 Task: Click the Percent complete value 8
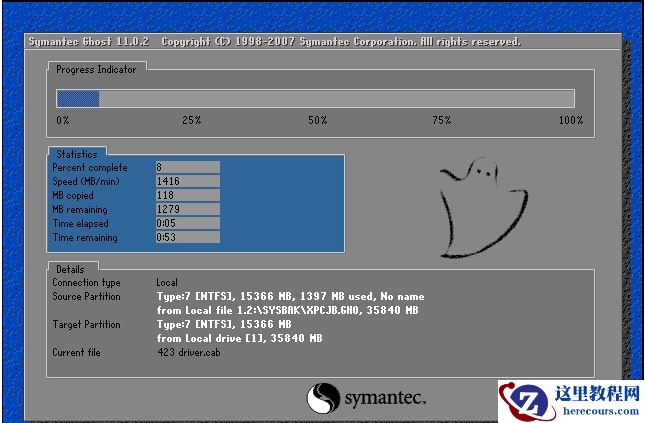tap(188, 167)
